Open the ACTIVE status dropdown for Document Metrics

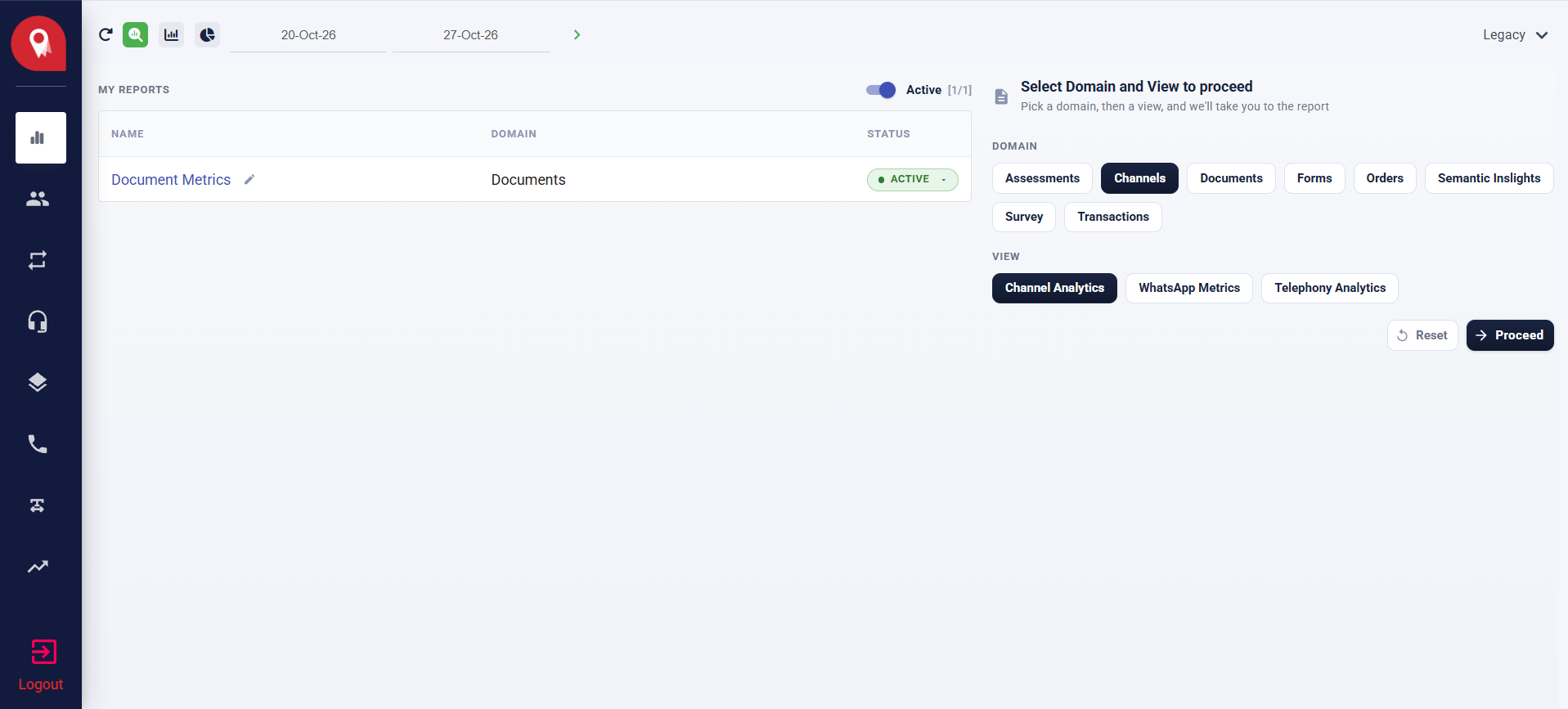913,179
